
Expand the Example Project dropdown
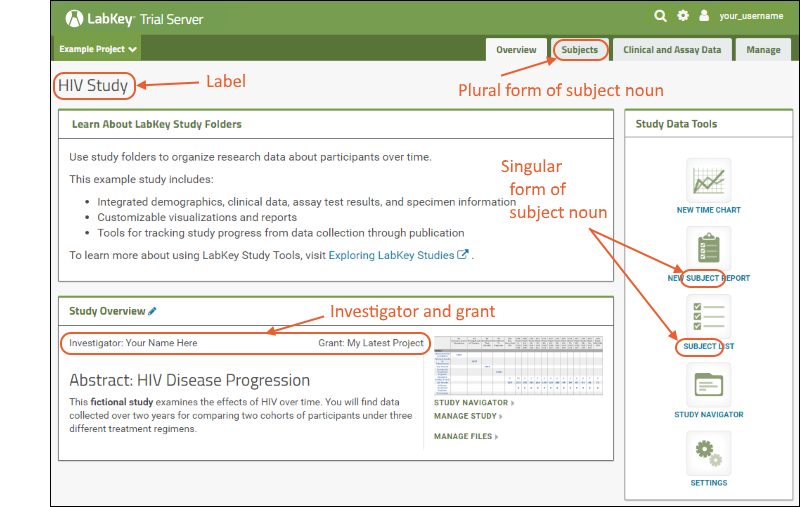(x=97, y=49)
